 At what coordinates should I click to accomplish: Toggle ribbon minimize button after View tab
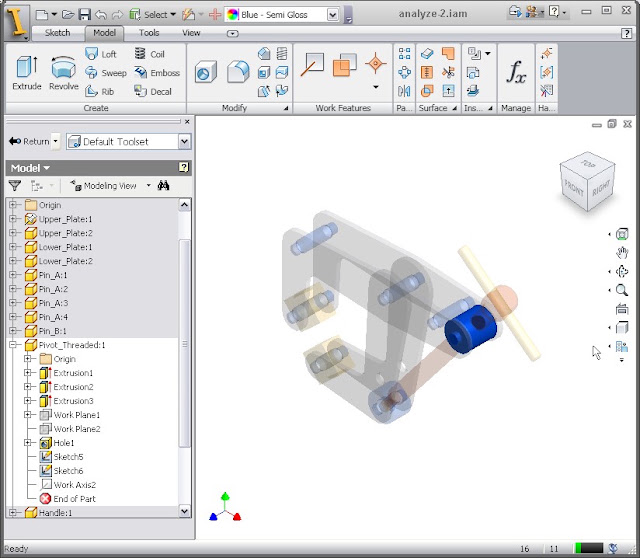(233, 33)
